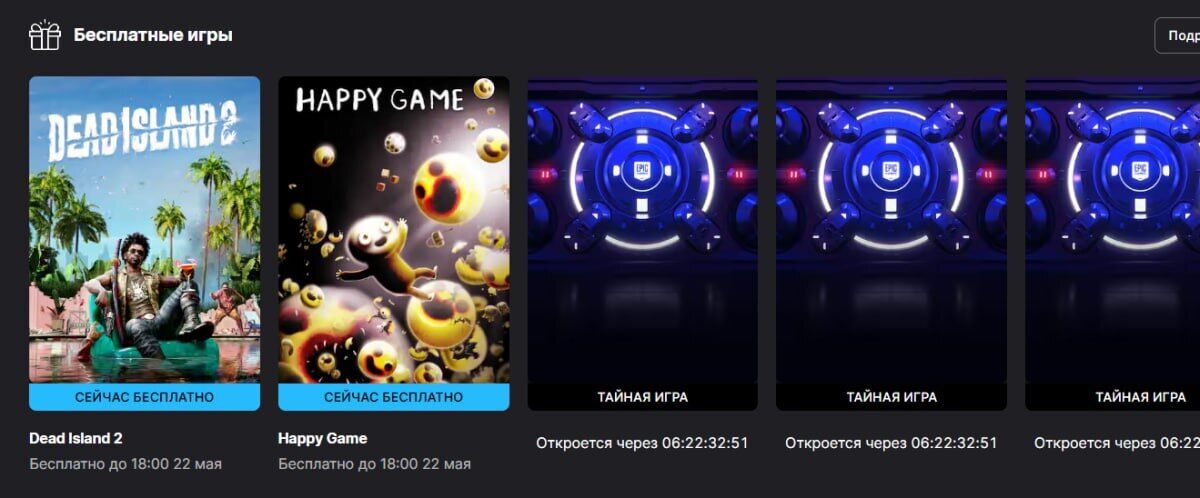The height and width of the screenshot is (498, 1200).
Task: Click first mystery game countdown timer text
Action: [642, 442]
